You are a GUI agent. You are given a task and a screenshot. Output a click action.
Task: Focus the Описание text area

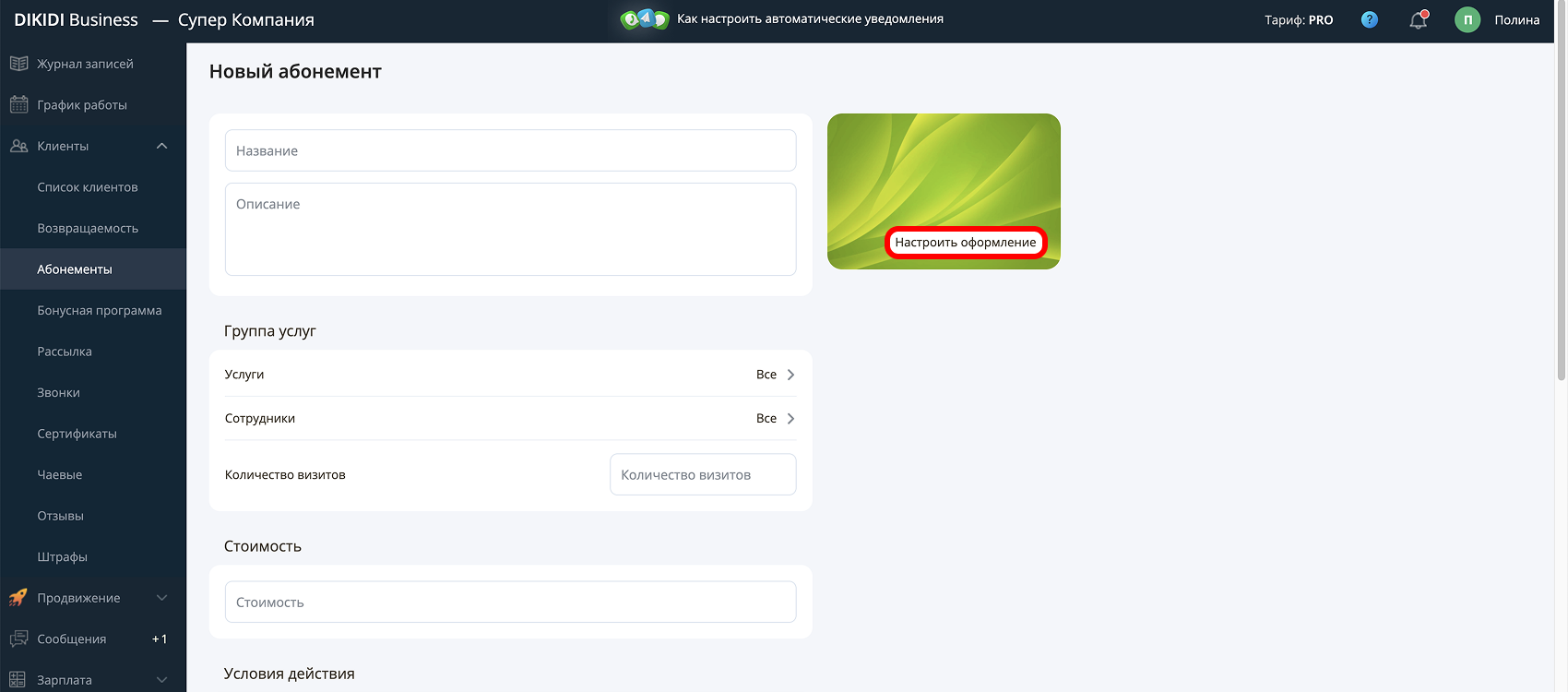pyautogui.click(x=510, y=229)
